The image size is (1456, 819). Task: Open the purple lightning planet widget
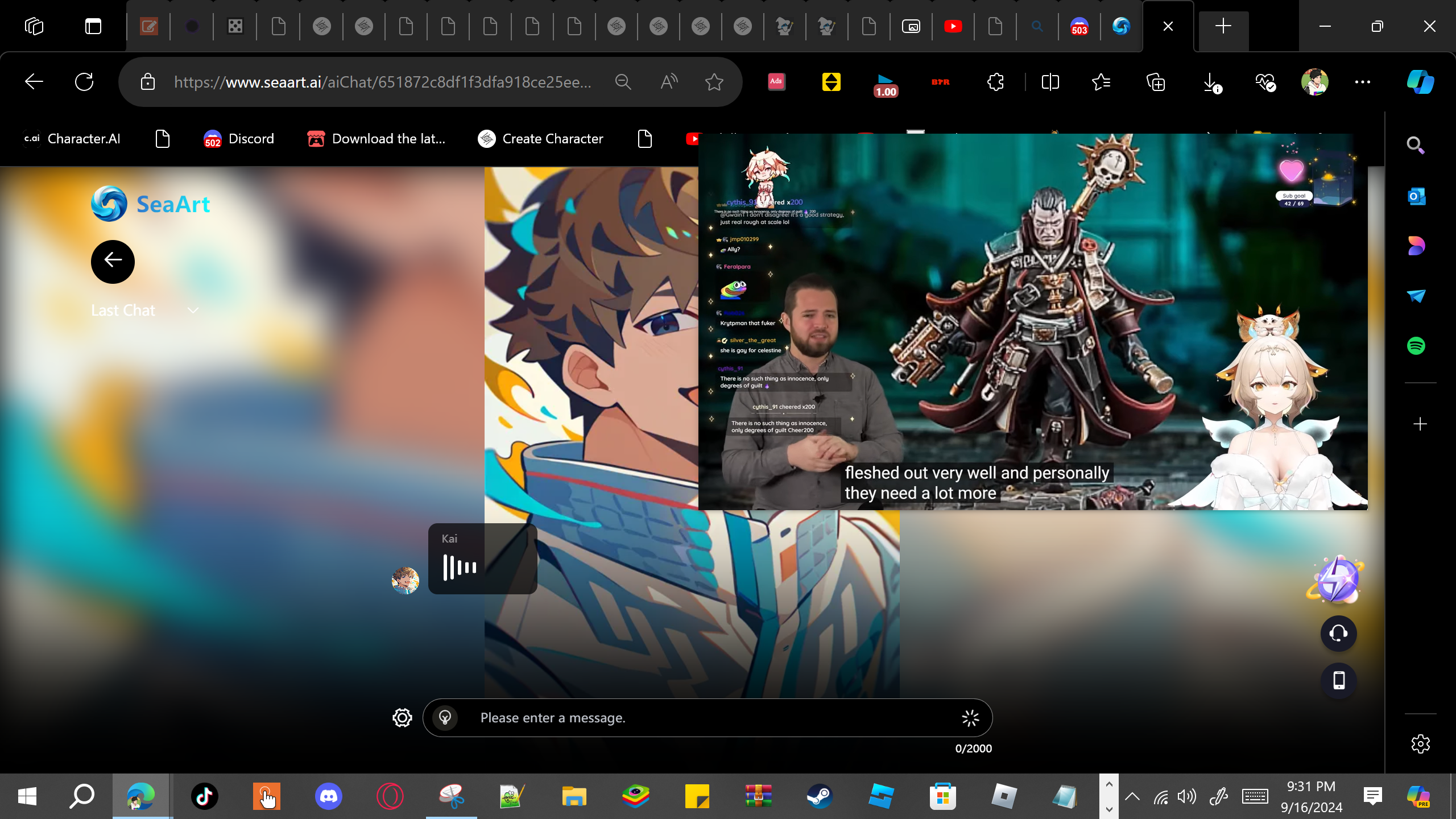coord(1335,580)
